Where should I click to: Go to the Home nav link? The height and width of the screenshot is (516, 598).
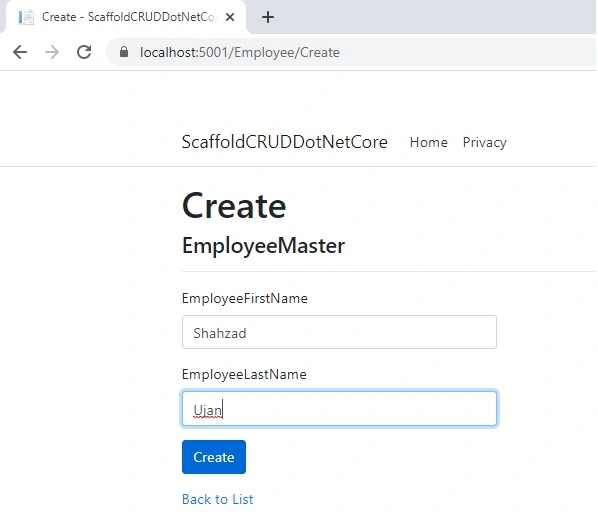429,142
